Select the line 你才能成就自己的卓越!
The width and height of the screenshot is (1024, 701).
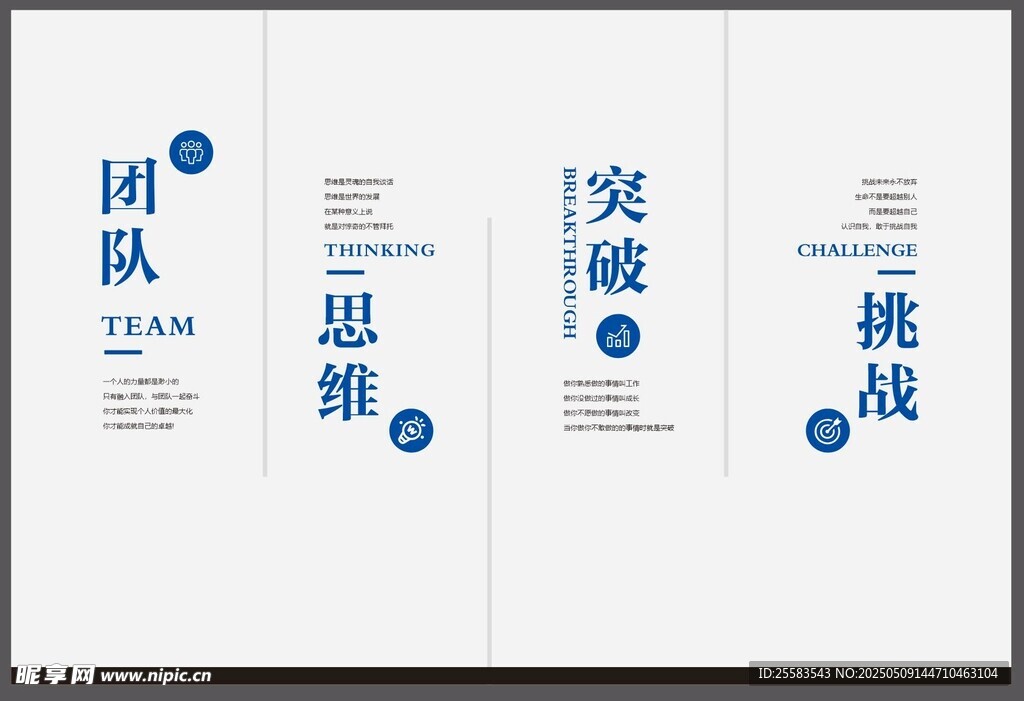(x=138, y=427)
